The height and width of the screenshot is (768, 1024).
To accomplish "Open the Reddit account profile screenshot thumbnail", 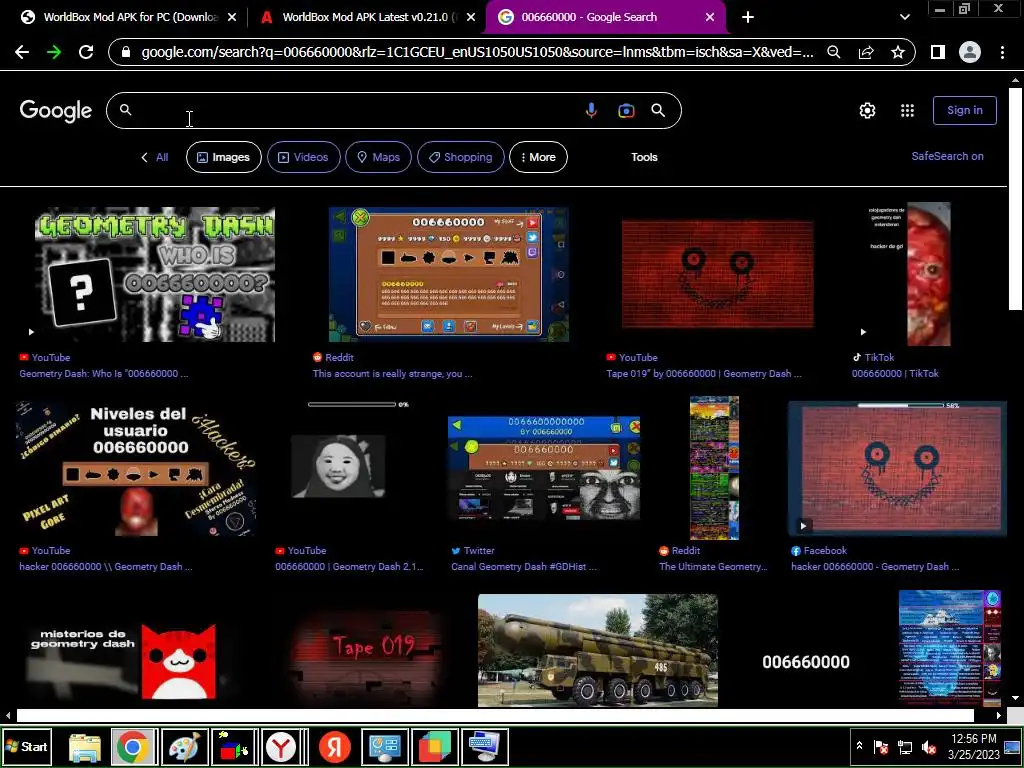I will [449, 275].
